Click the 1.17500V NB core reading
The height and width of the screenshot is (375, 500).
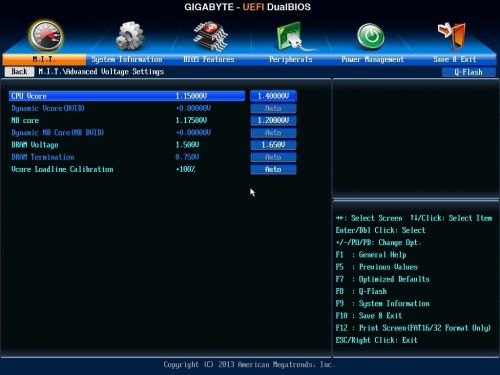pos(191,120)
